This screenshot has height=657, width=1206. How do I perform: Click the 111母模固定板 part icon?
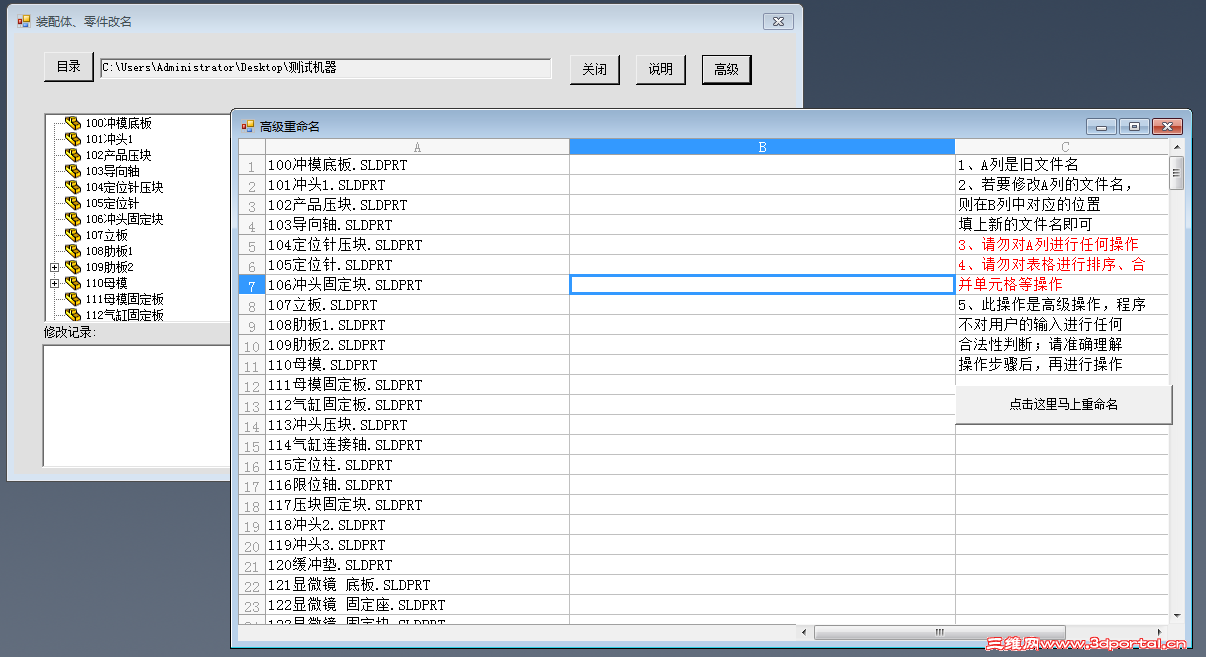coord(73,299)
